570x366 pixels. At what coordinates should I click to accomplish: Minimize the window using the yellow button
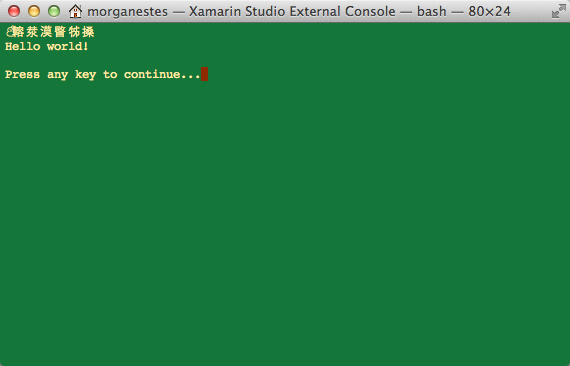coord(34,11)
